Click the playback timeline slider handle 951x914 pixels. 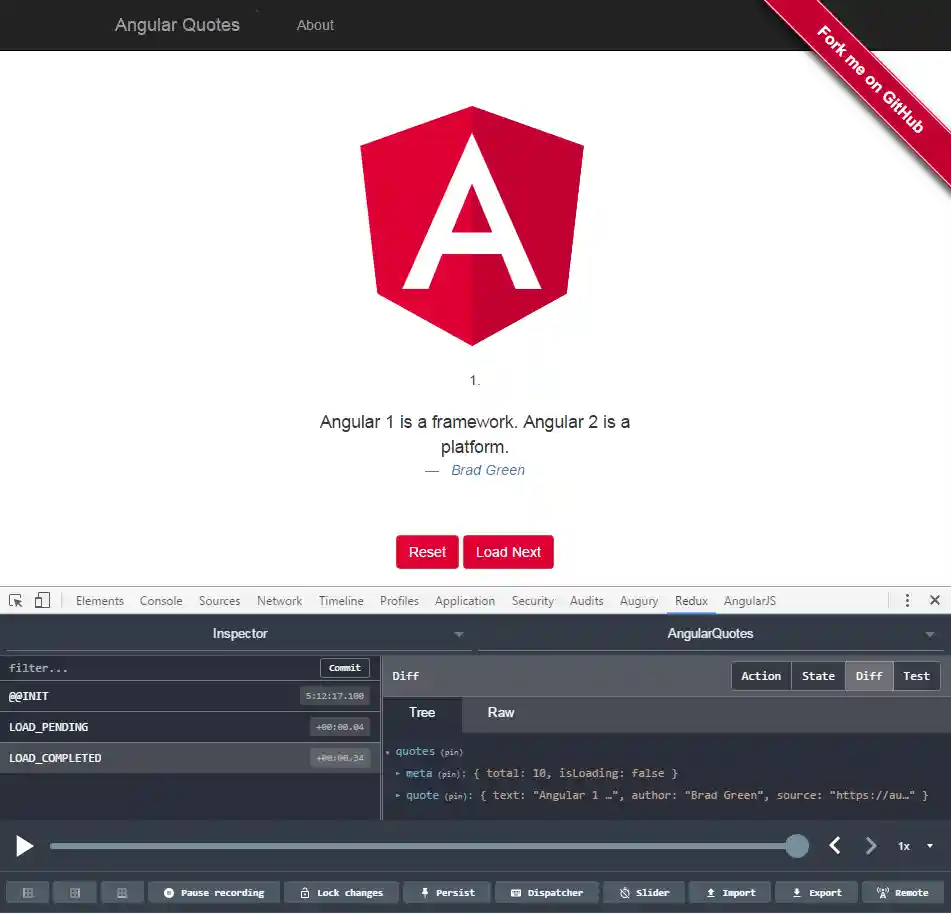click(797, 846)
